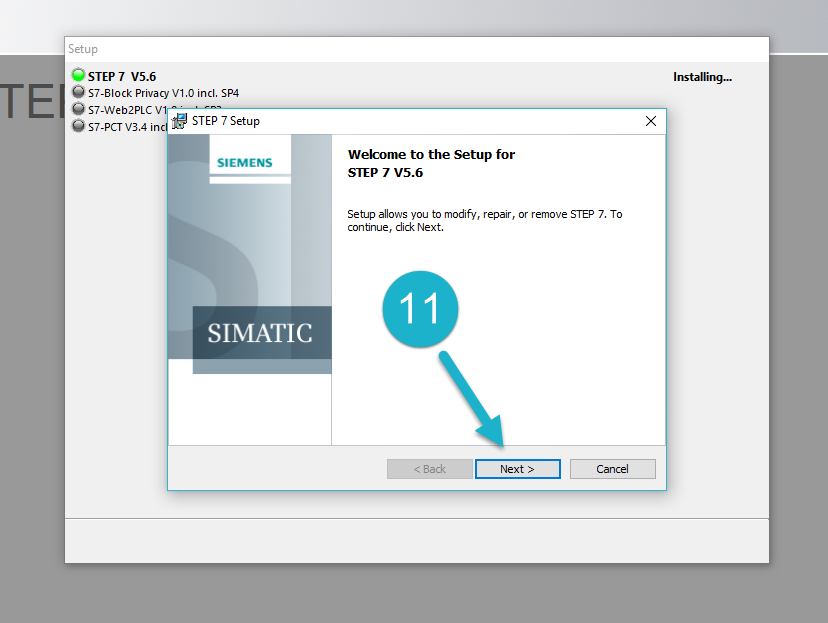The height and width of the screenshot is (623, 828).
Task: Click the Next > button
Action: click(518, 469)
